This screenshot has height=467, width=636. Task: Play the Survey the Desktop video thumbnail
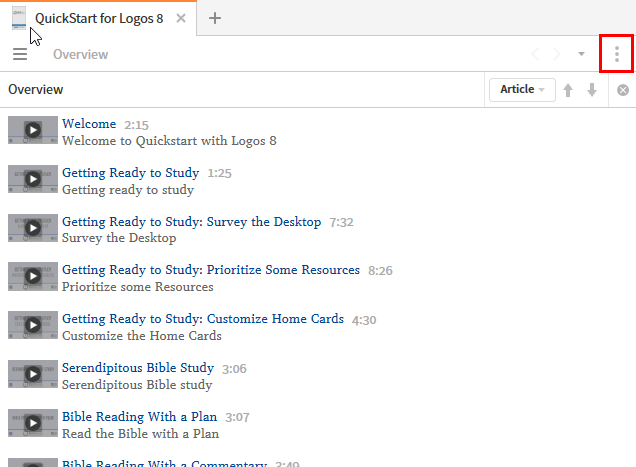point(33,228)
